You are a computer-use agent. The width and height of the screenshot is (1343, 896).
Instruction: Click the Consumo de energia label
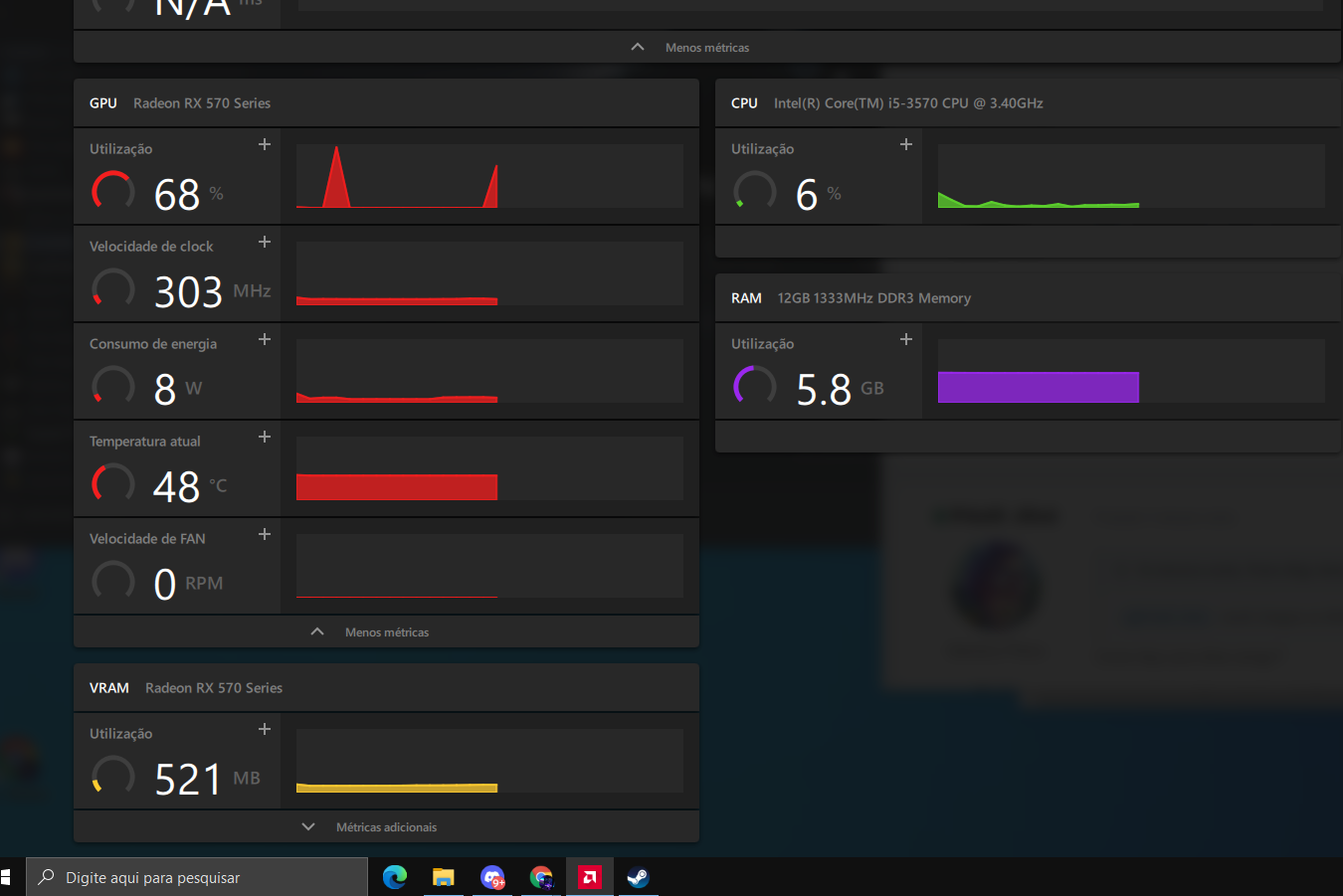point(153,344)
